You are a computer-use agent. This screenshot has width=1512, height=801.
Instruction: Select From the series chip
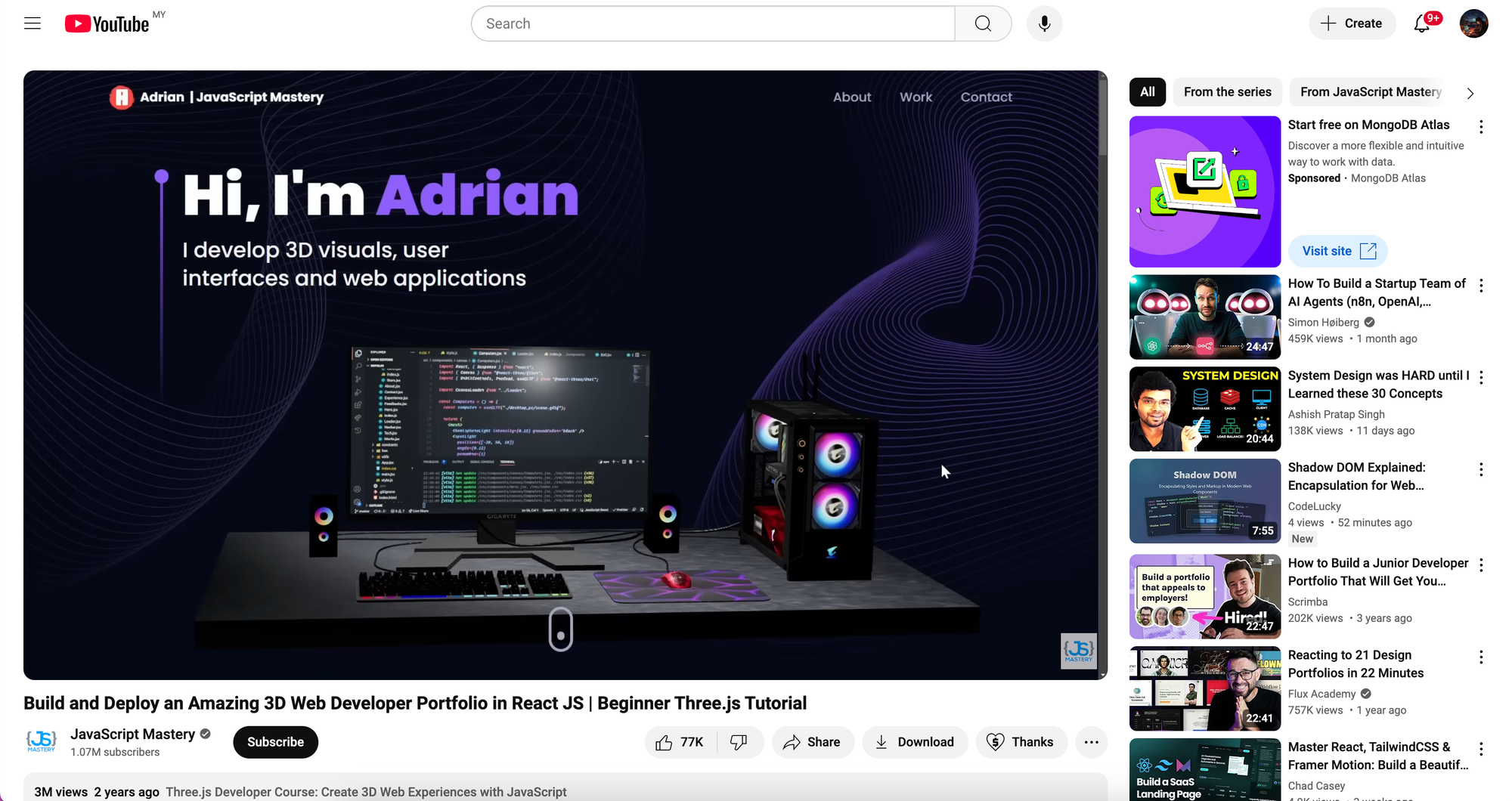coord(1227,92)
